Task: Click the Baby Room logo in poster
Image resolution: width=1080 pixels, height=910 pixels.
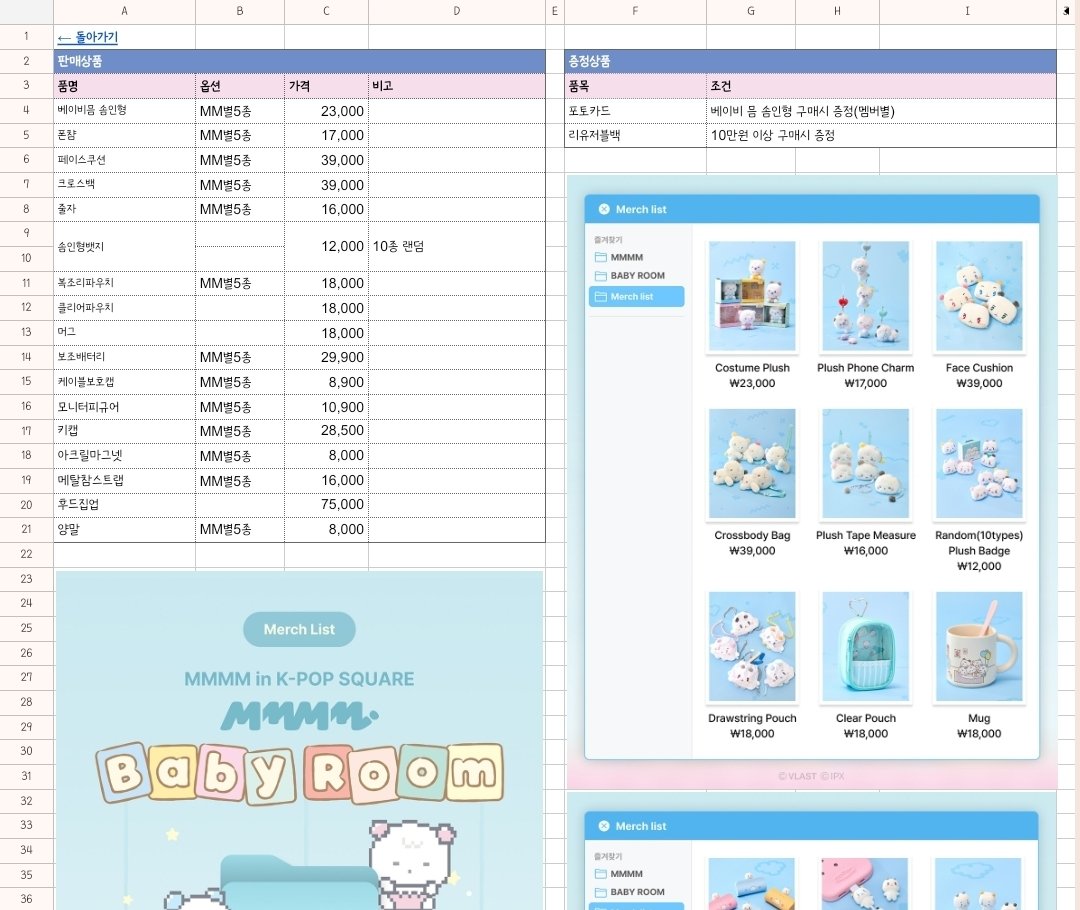Action: coord(300,774)
